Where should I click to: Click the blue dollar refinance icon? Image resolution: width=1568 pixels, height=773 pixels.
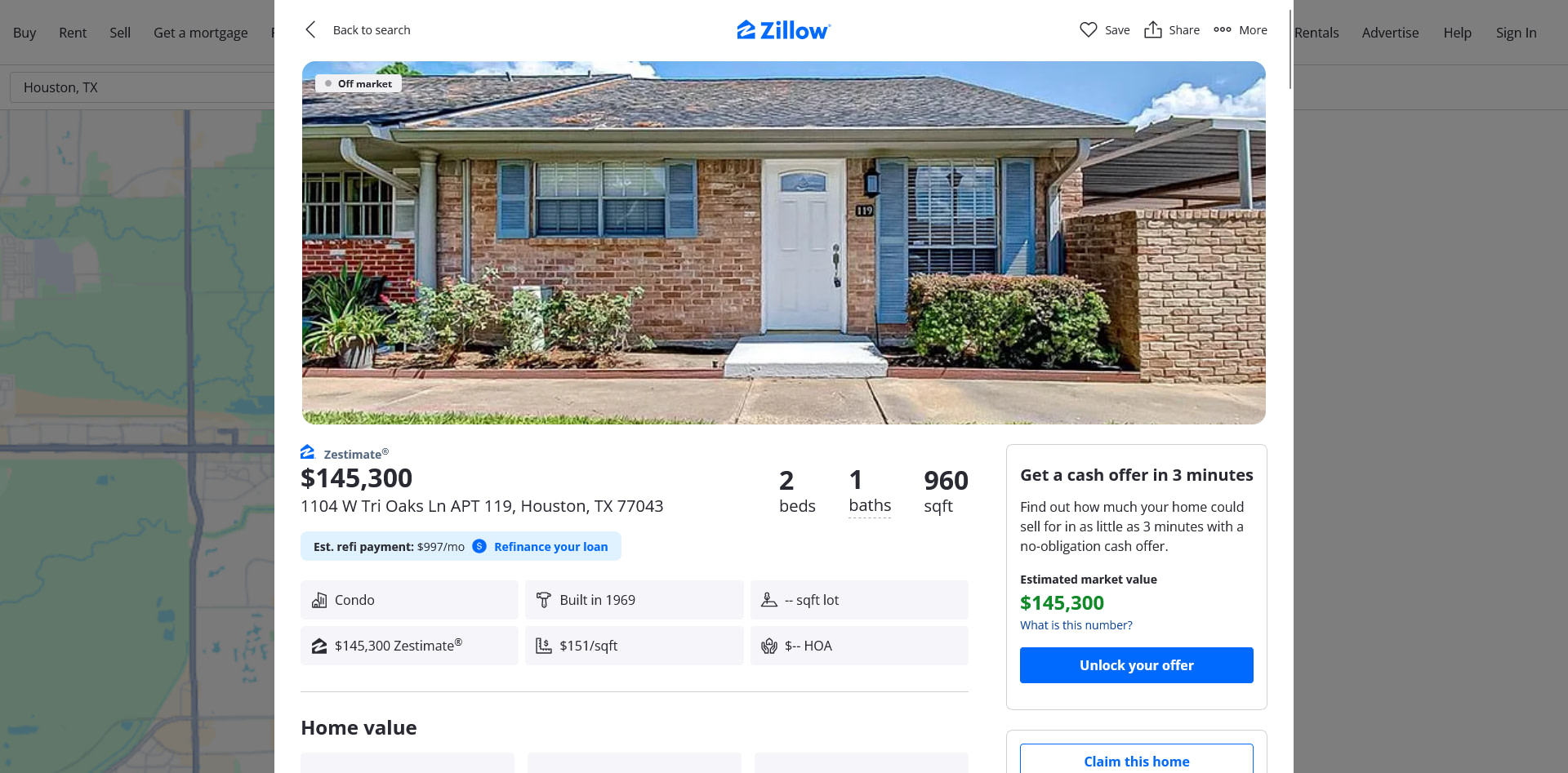tap(479, 546)
